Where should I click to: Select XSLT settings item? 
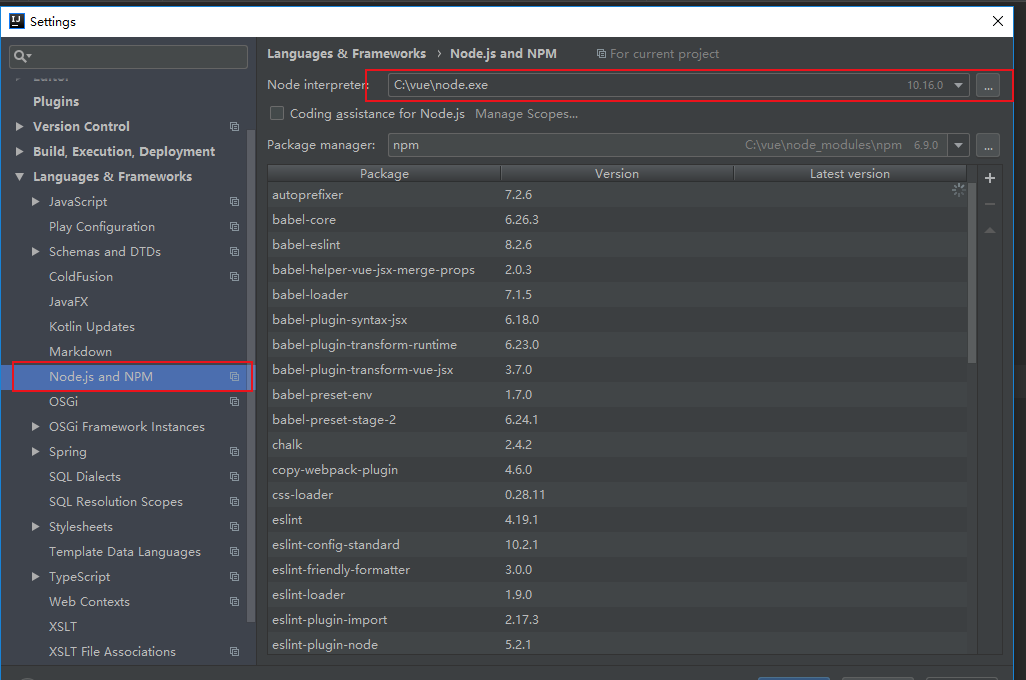click(x=63, y=627)
